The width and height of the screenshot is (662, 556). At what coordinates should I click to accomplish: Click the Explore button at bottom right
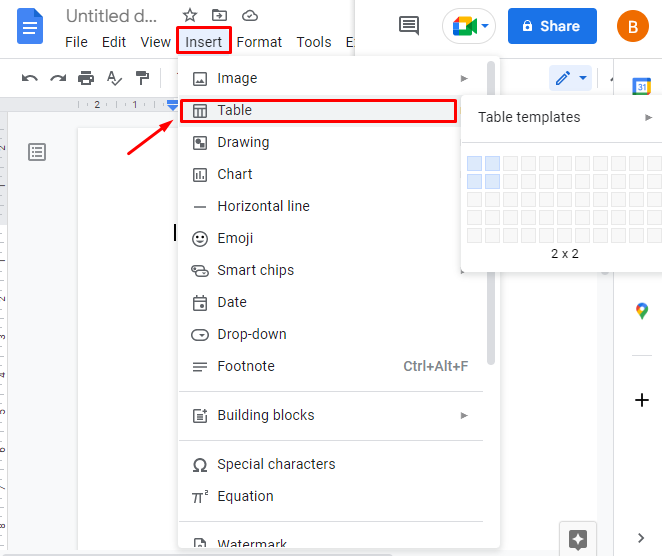point(578,539)
